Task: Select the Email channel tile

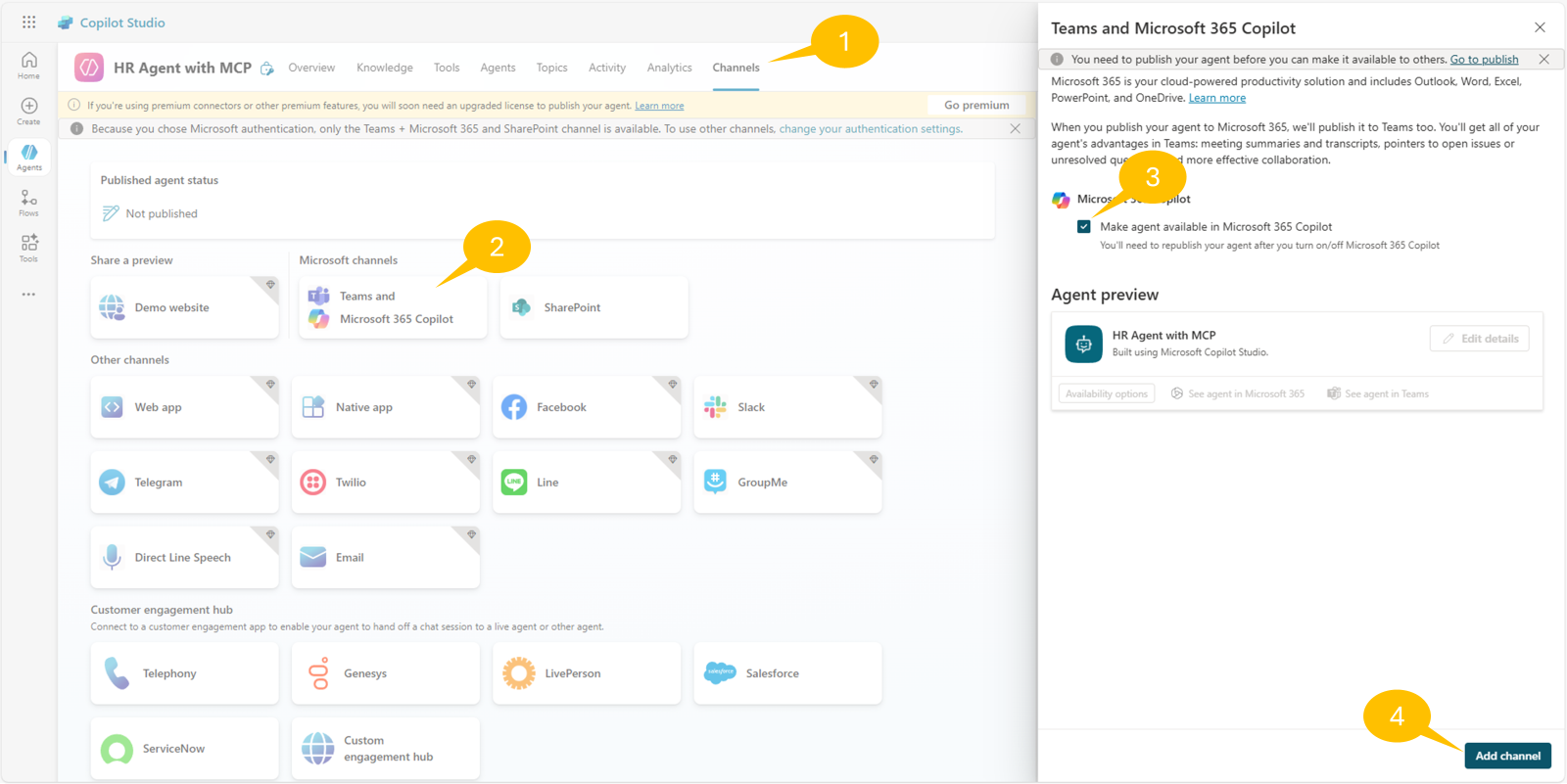Action: pos(386,558)
